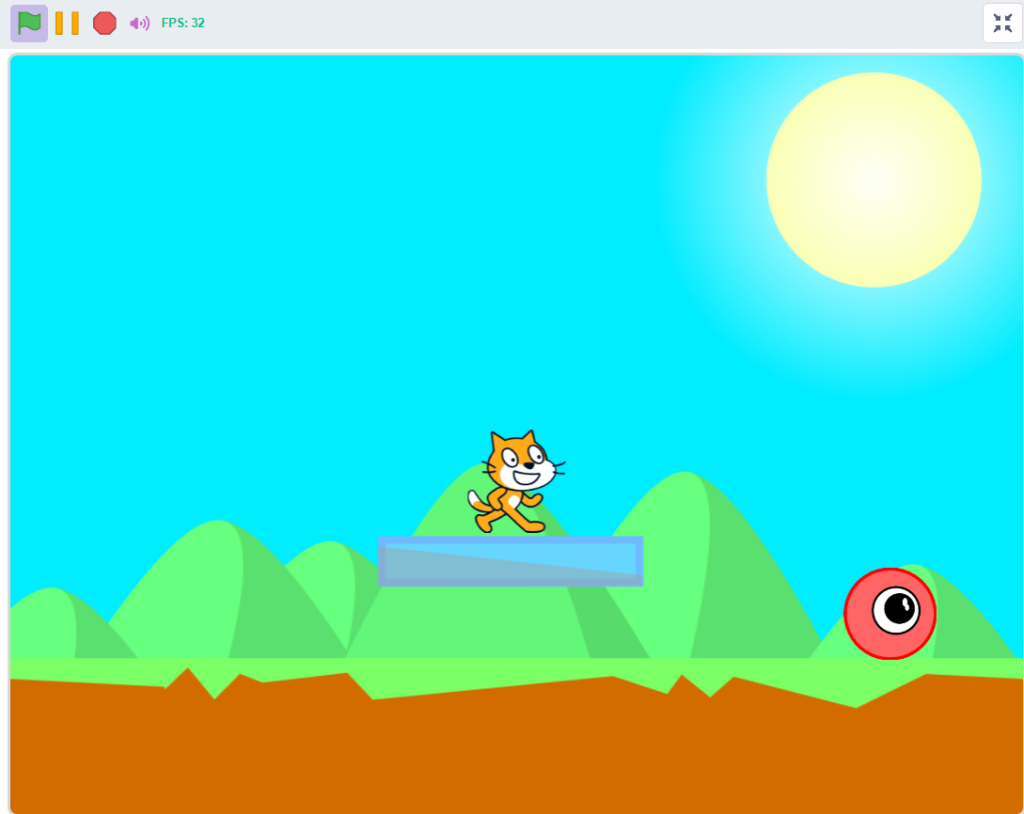This screenshot has width=1024, height=814.
Task: Pause the project with the orange pause icon
Action: (x=67, y=23)
